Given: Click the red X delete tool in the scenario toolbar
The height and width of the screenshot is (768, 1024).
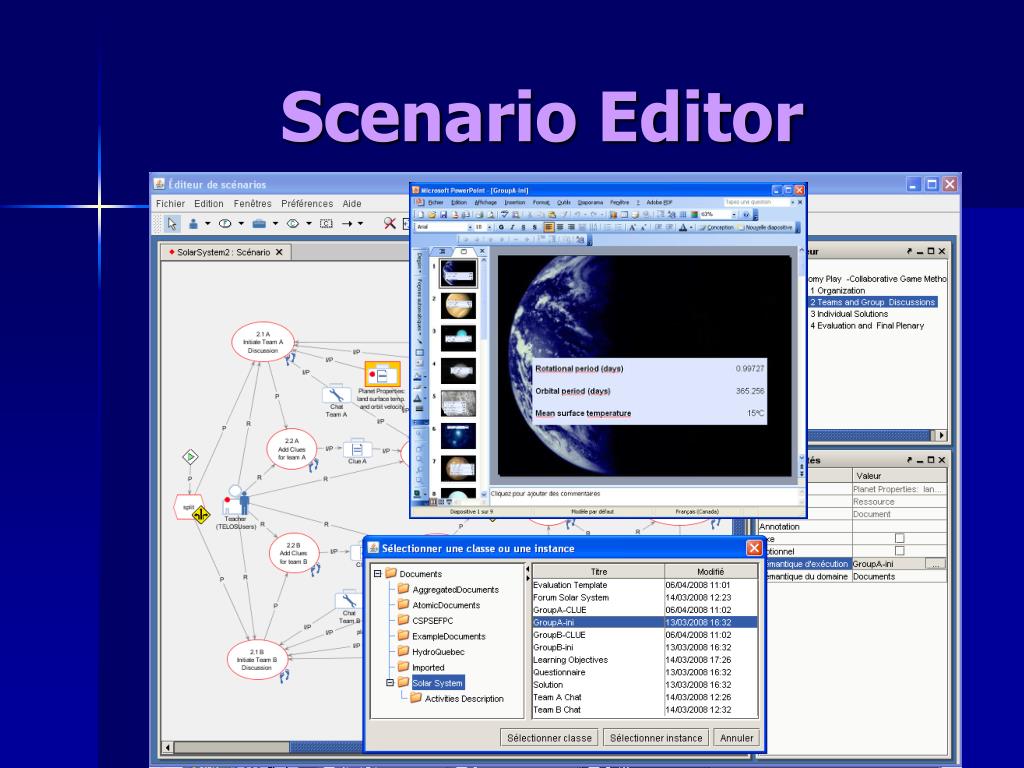Looking at the screenshot, I should (x=390, y=223).
